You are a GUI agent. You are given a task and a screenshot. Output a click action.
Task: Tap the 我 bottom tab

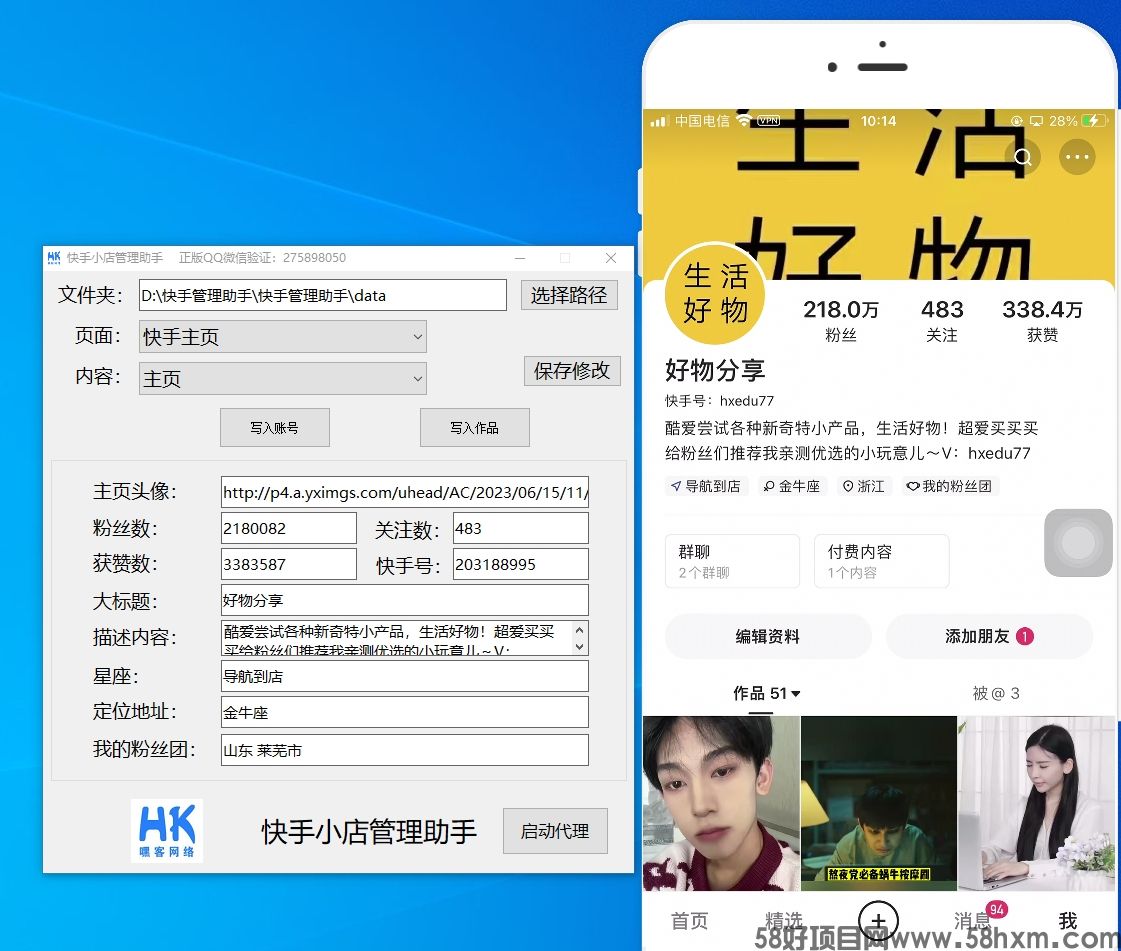[x=1067, y=921]
